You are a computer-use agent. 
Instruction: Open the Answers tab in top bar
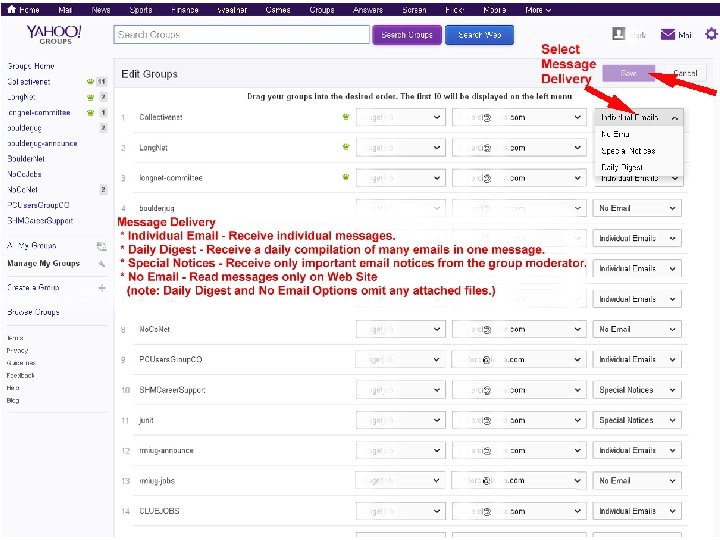coord(368,10)
